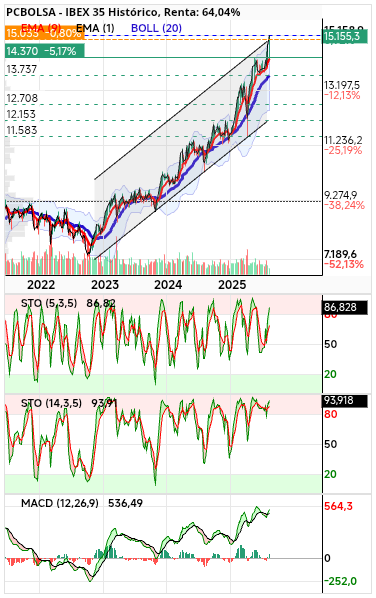This screenshot has width=376, height=598.
Task: Click the orange 15.035 -0,80% level tag
Action: [x=45, y=33]
